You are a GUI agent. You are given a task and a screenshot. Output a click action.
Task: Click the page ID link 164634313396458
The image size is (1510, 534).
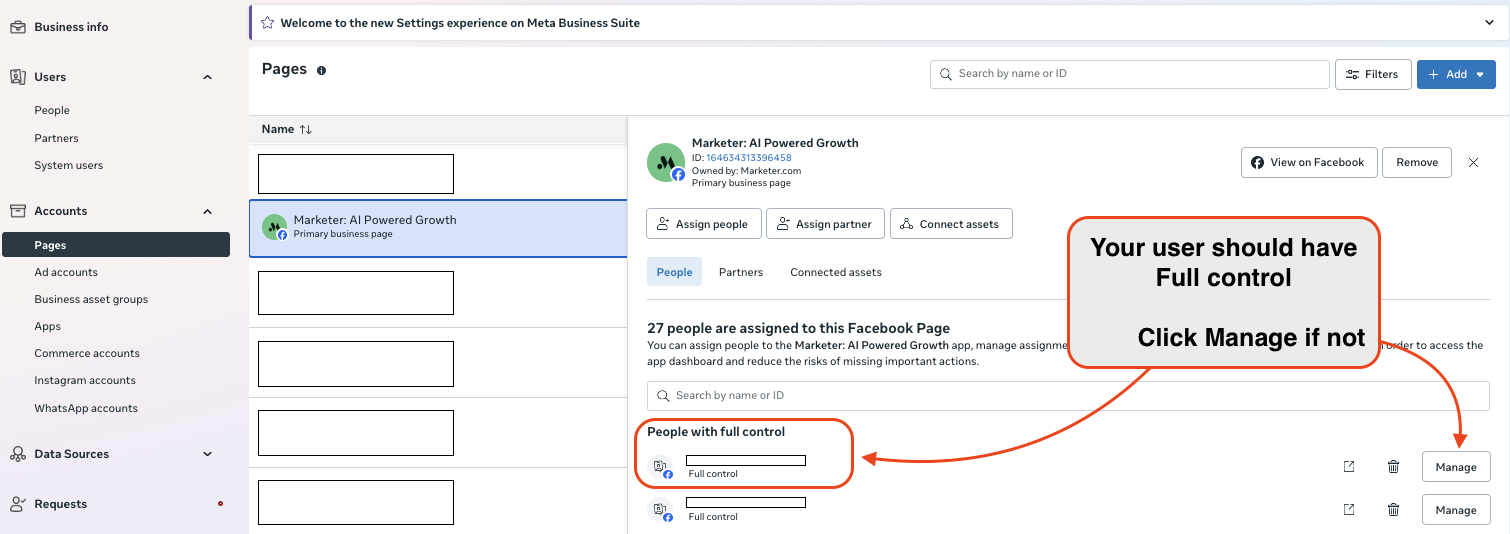749,158
